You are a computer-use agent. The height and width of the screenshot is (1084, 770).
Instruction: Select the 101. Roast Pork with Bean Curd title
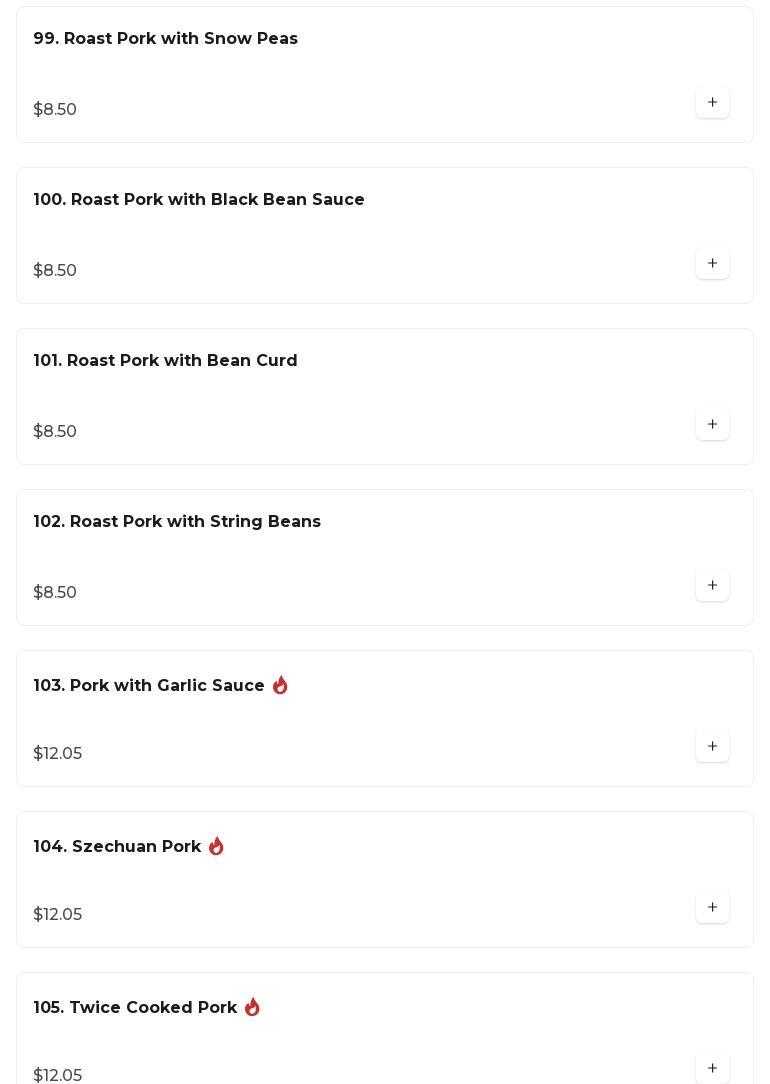[x=165, y=361]
